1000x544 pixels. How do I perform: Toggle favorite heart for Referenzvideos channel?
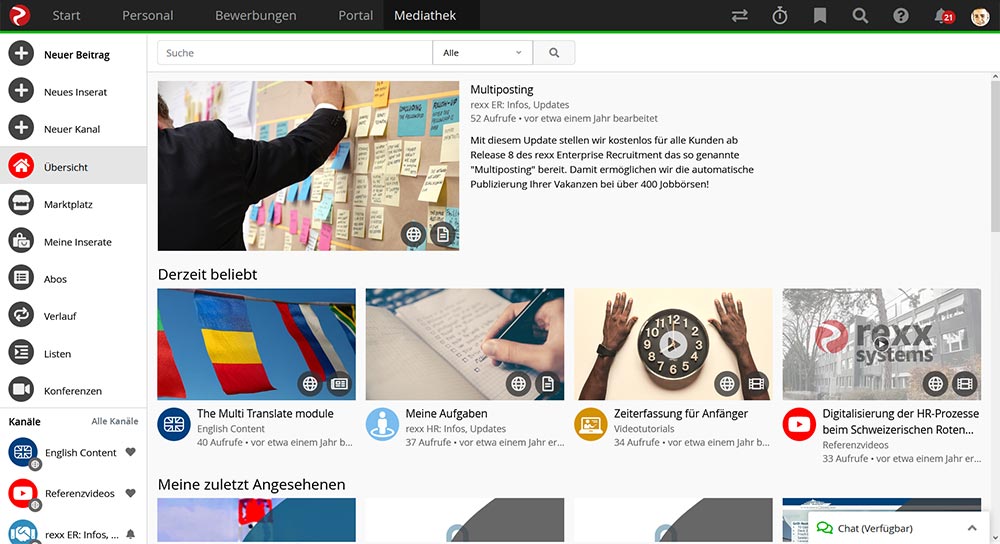[130, 493]
